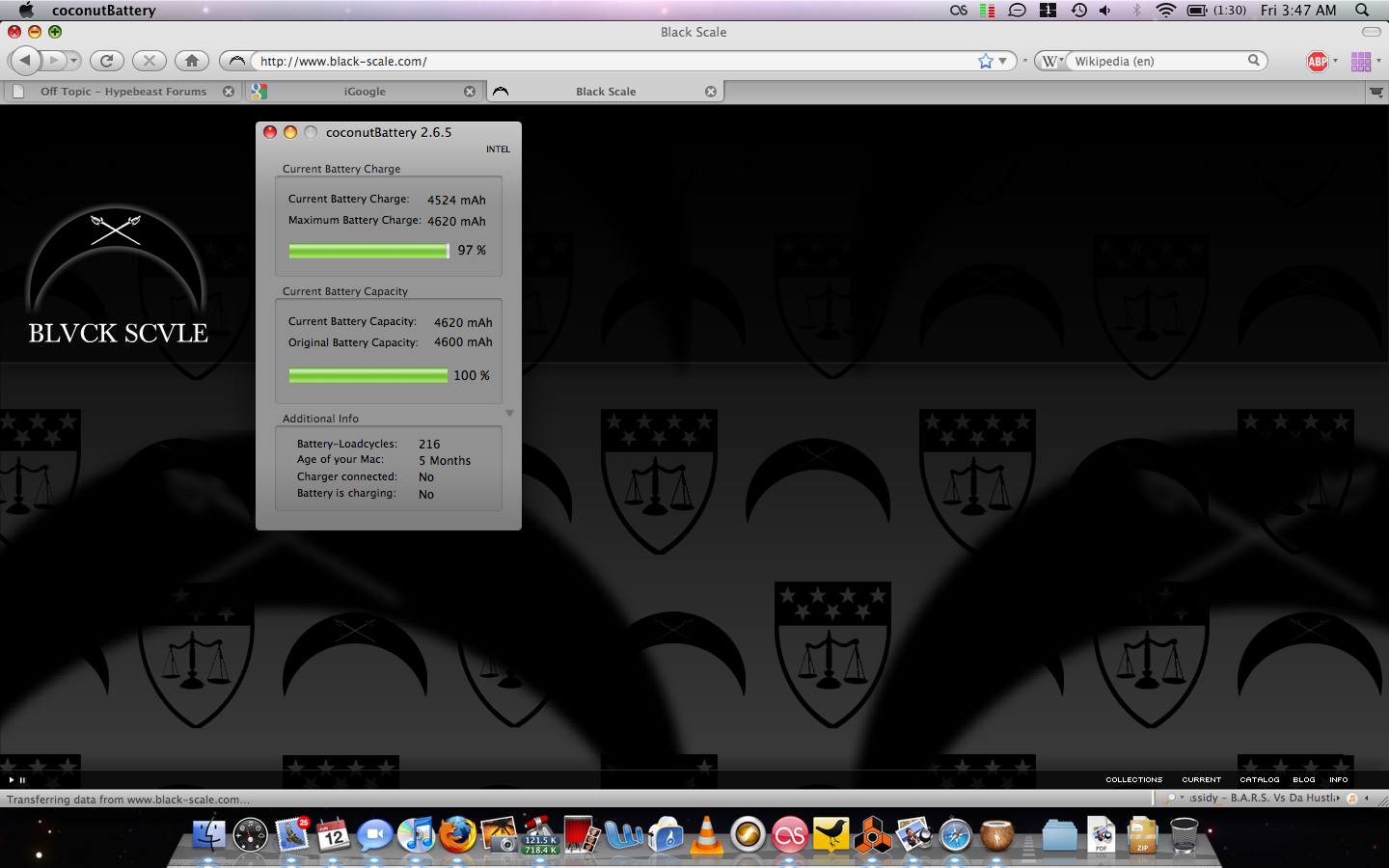Click the 97% battery charge progress bar

[x=368, y=251]
